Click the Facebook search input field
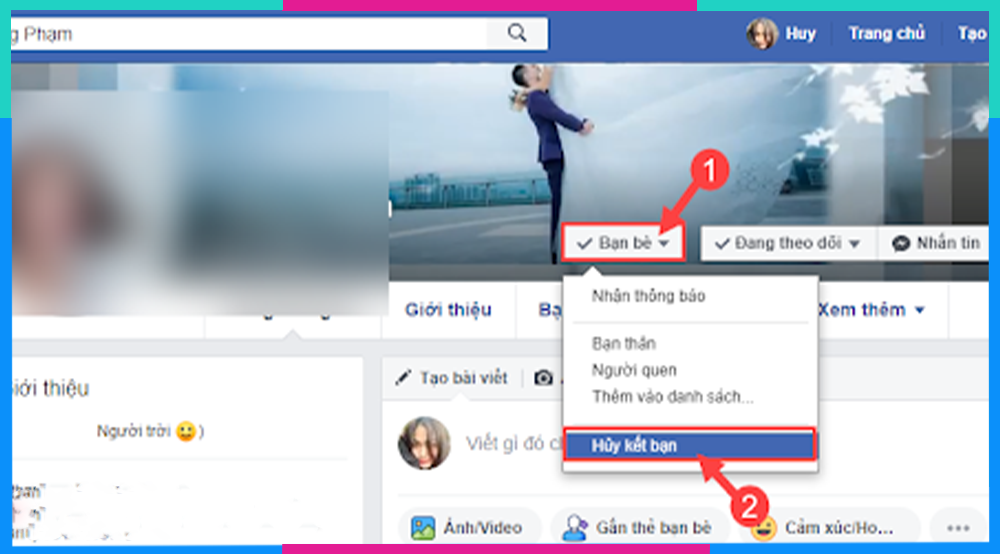The height and width of the screenshot is (554, 1000). pos(249,33)
